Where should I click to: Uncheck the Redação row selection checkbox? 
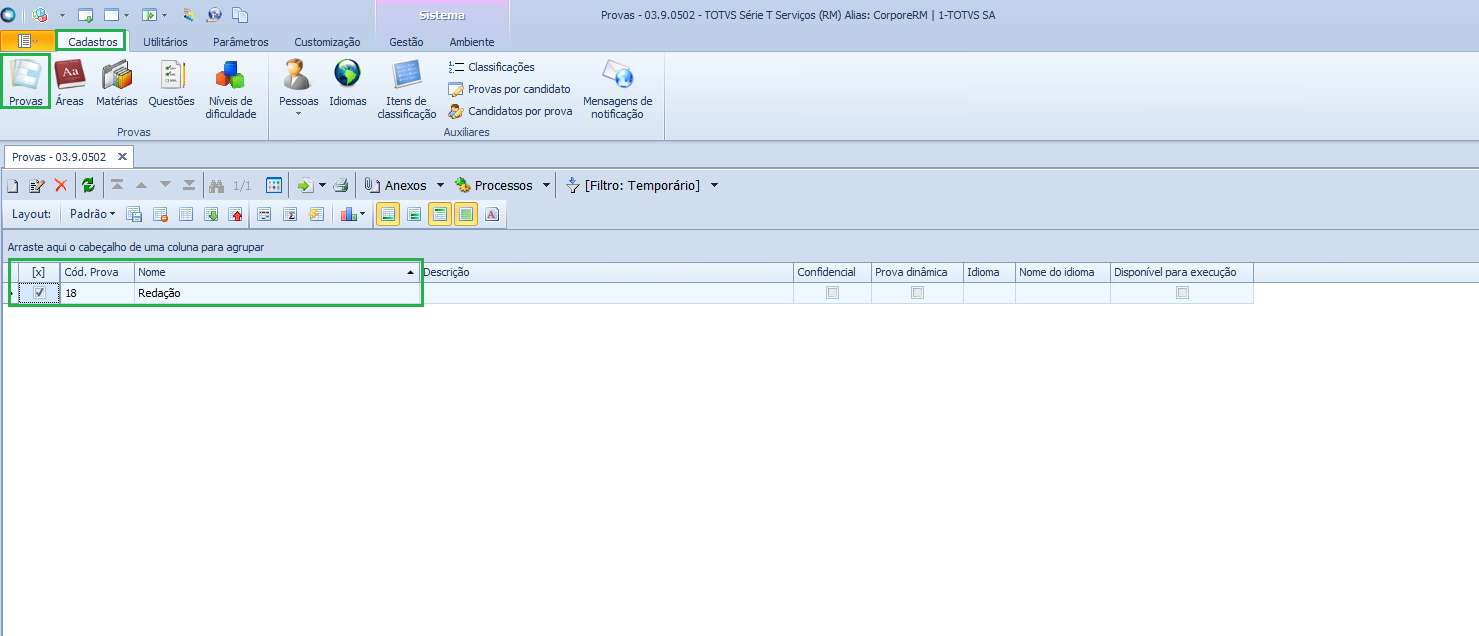pyautogui.click(x=39, y=293)
